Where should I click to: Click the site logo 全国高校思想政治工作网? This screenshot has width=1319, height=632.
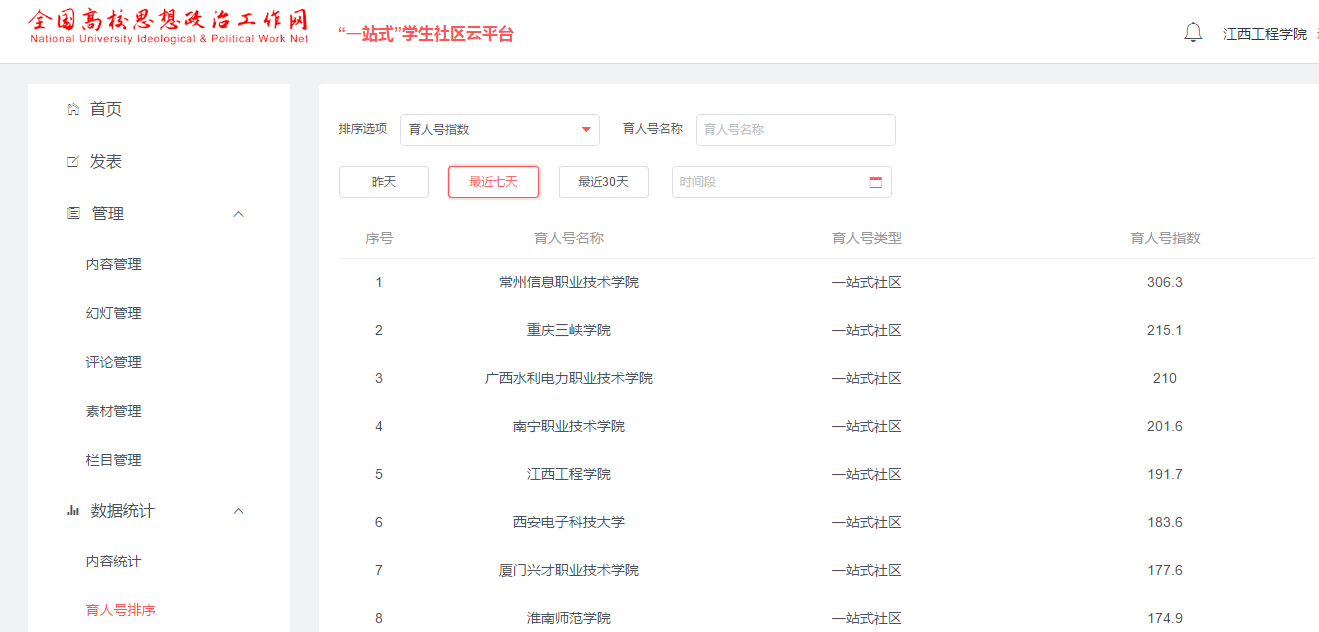(x=169, y=28)
